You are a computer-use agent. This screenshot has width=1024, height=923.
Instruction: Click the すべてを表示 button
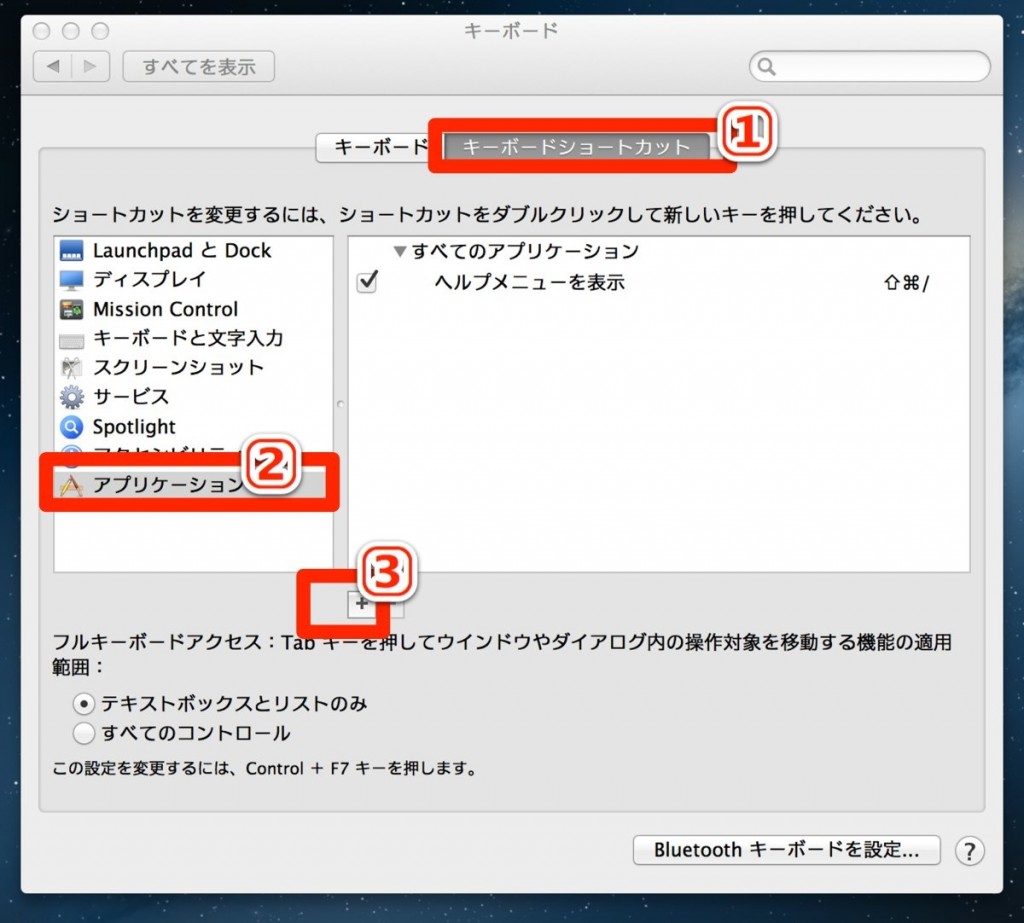198,67
